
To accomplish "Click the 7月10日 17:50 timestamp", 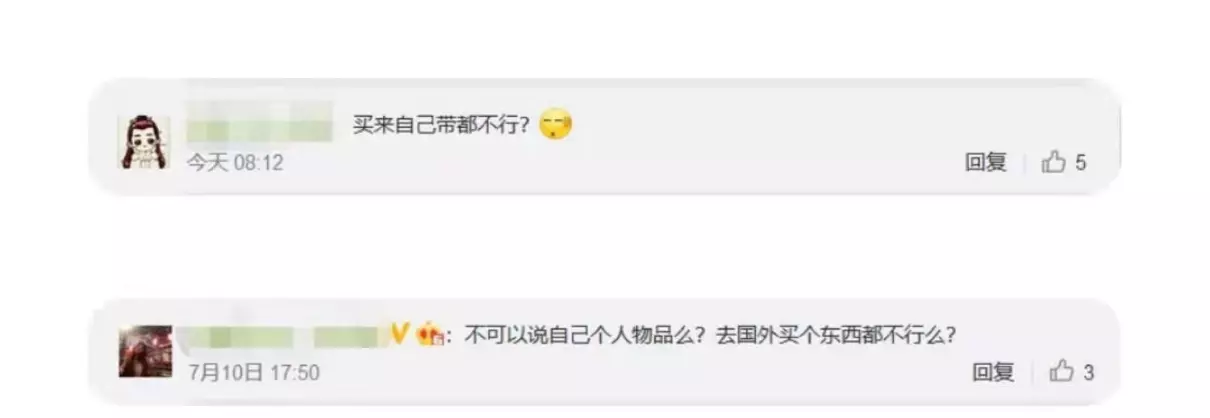I will 254,373.
